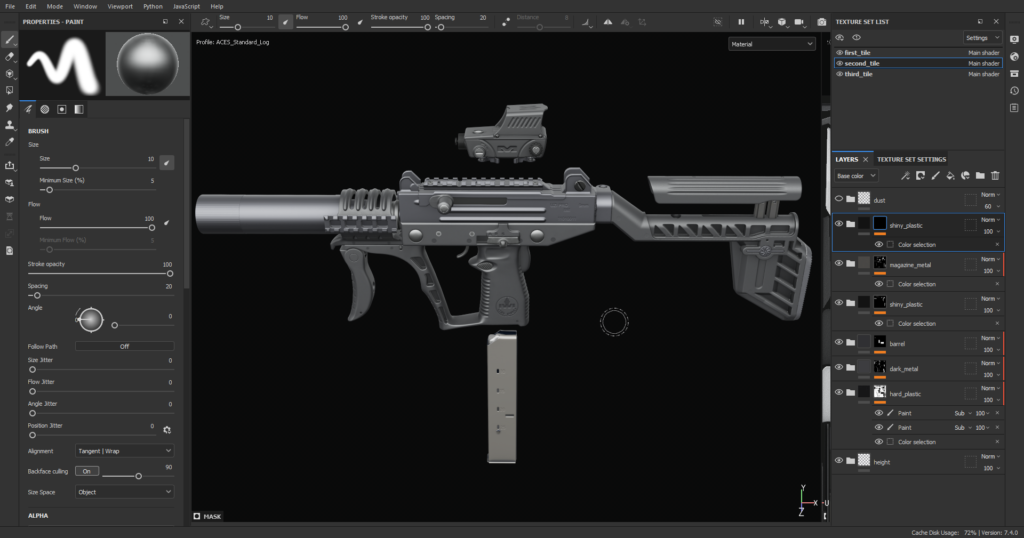Select the Clone stamp tool
The width and height of the screenshot is (1024, 538).
click(x=9, y=125)
